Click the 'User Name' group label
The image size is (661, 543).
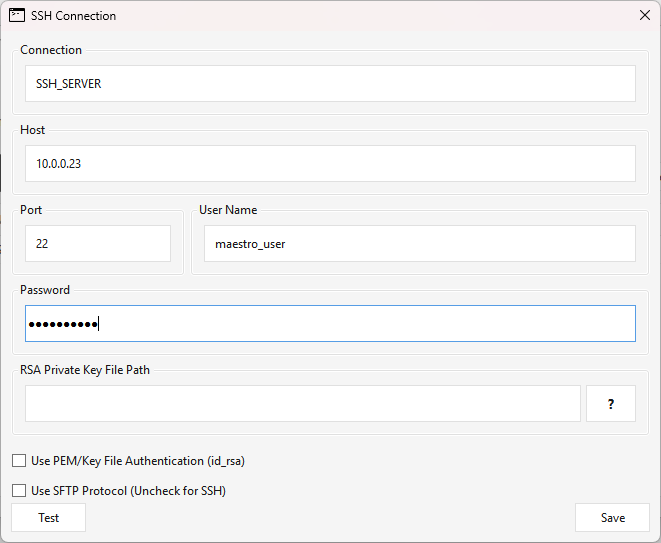[228, 210]
